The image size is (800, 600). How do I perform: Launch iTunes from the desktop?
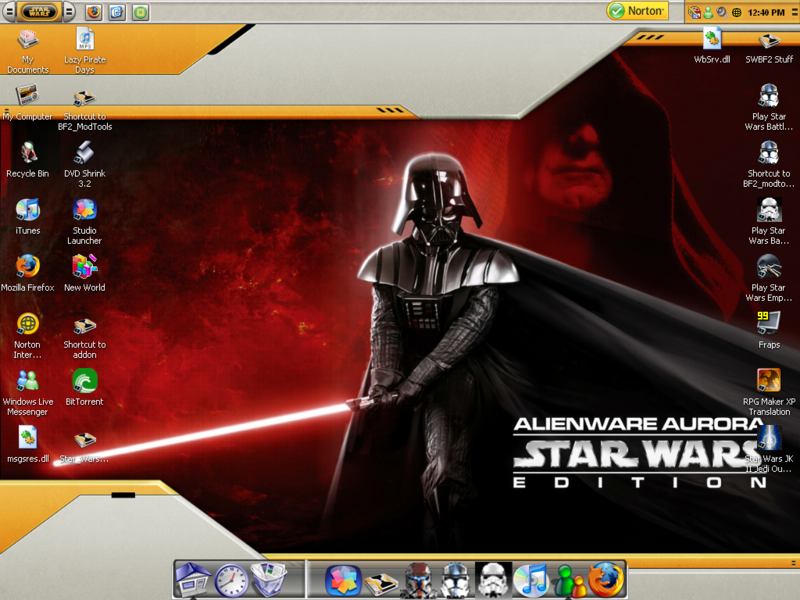(28, 217)
